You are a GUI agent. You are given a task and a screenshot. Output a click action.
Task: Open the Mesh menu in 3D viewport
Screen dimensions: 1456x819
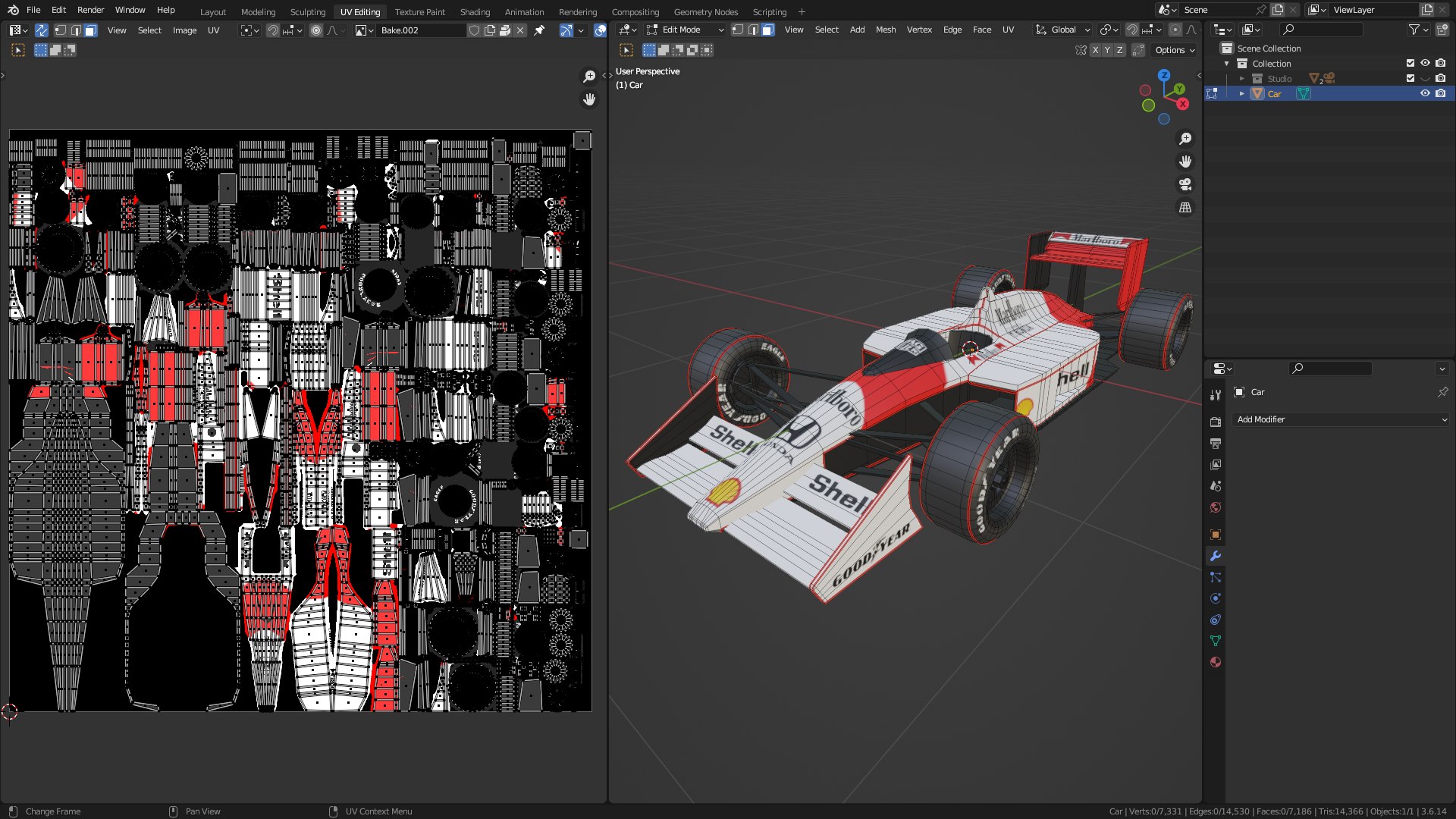point(885,30)
